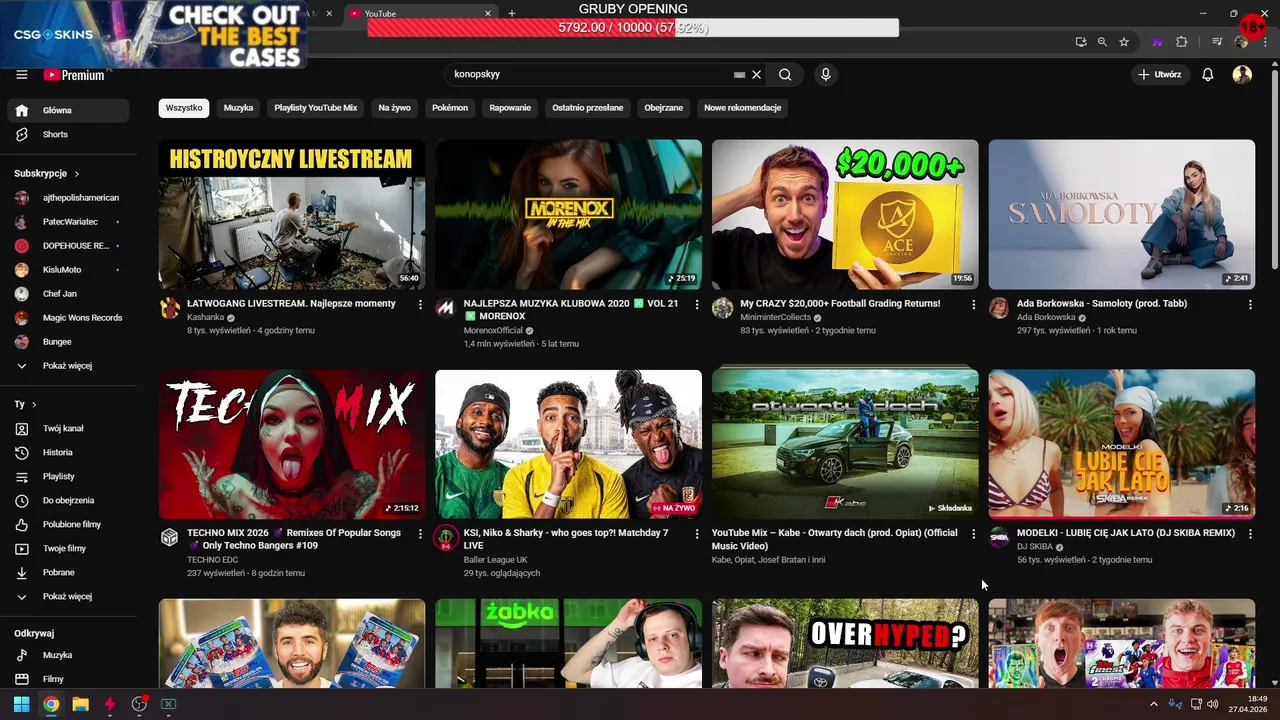Select the Muzyka filter chip
1280x720 pixels.
(x=238, y=108)
